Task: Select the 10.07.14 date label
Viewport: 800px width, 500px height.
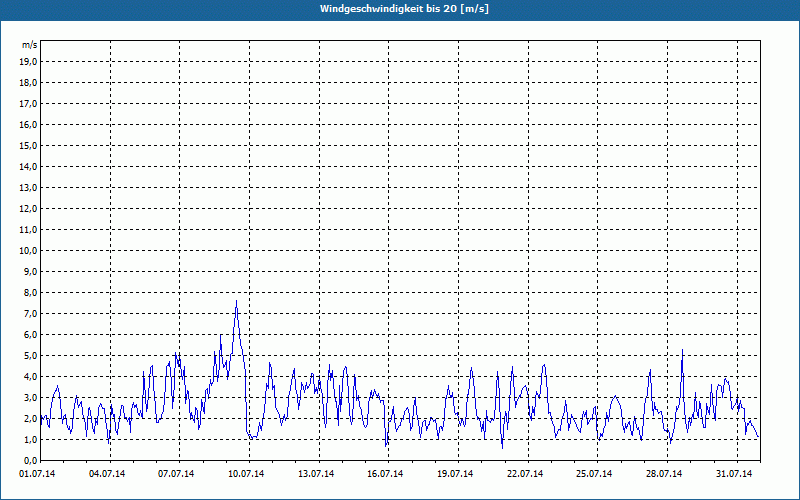Action: pyautogui.click(x=246, y=474)
